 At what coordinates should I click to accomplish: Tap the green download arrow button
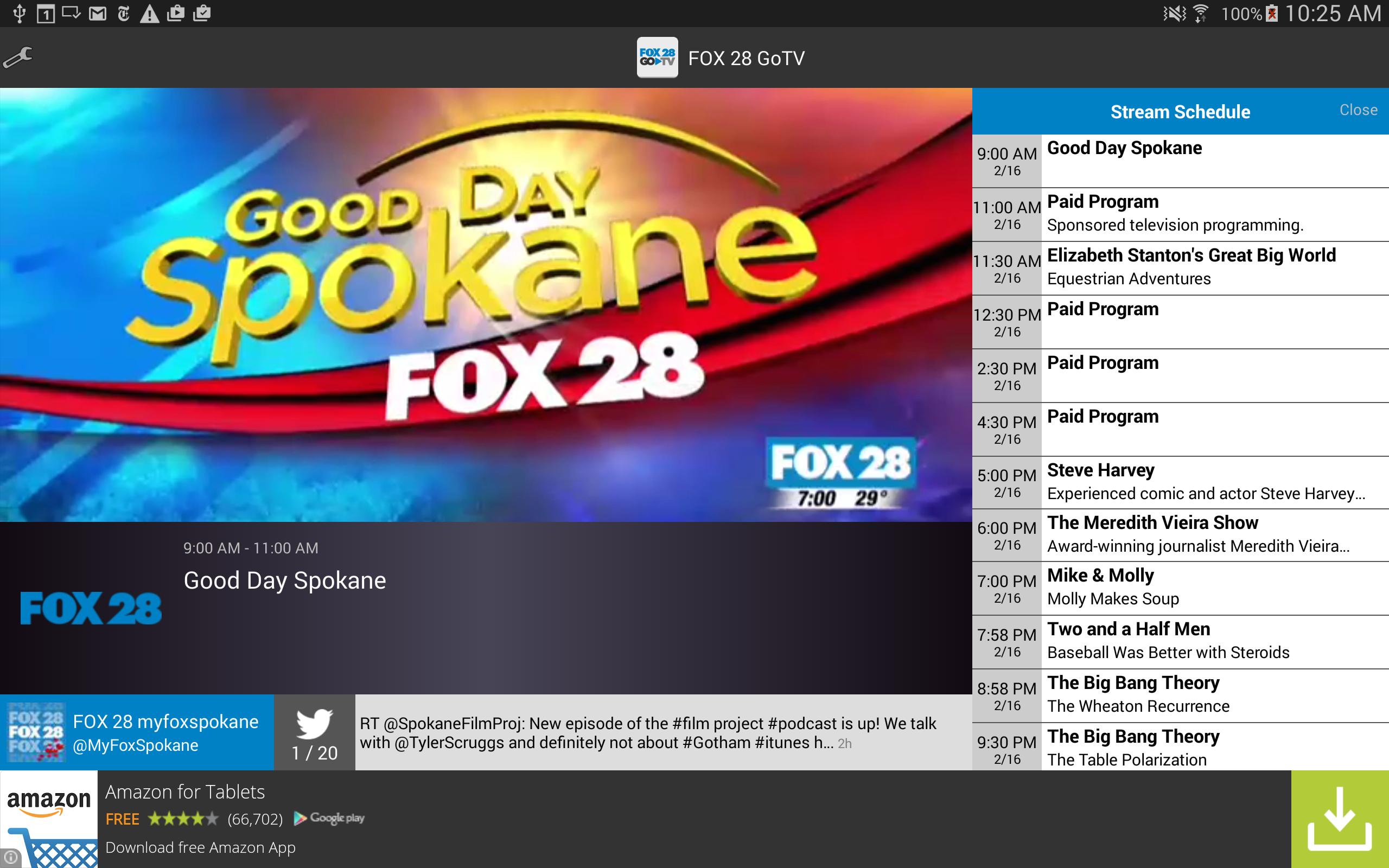[x=1340, y=819]
